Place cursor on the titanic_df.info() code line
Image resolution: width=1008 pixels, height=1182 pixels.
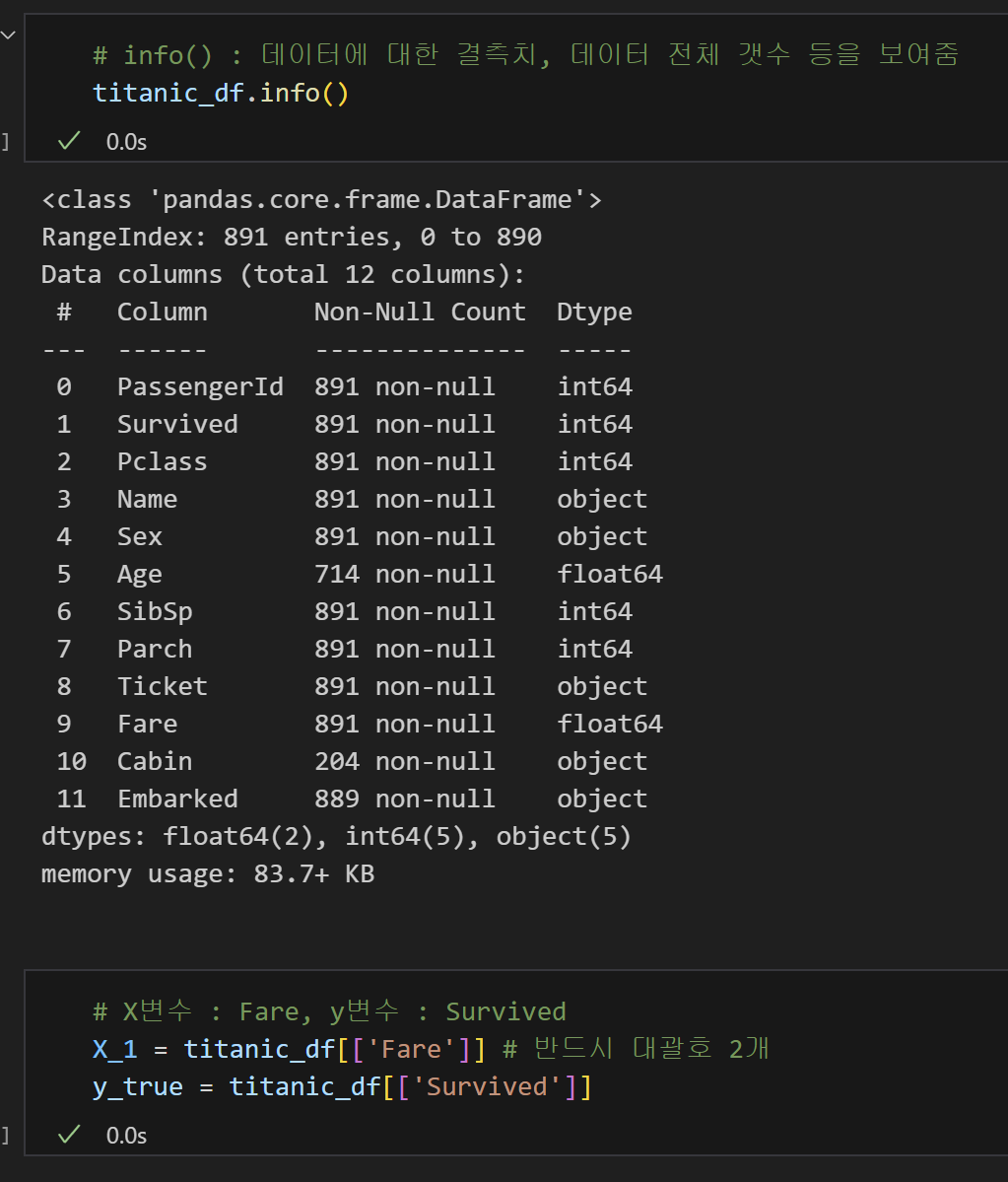pyautogui.click(x=220, y=93)
